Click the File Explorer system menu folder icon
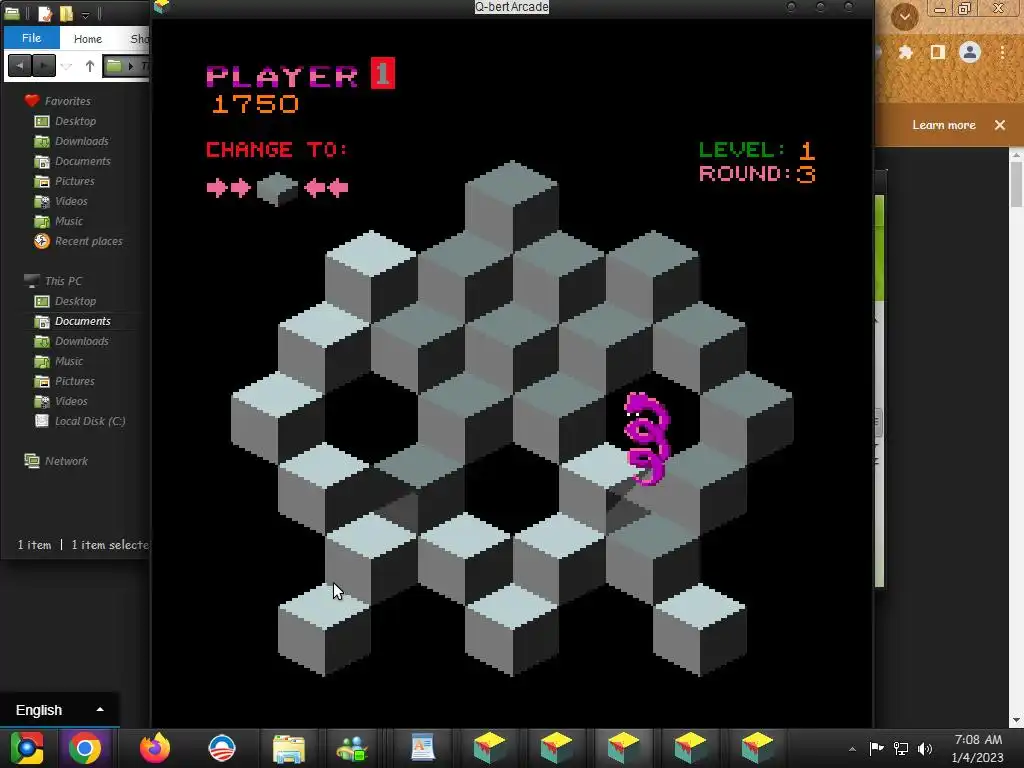Screen dimensions: 1024x768 click(12, 12)
